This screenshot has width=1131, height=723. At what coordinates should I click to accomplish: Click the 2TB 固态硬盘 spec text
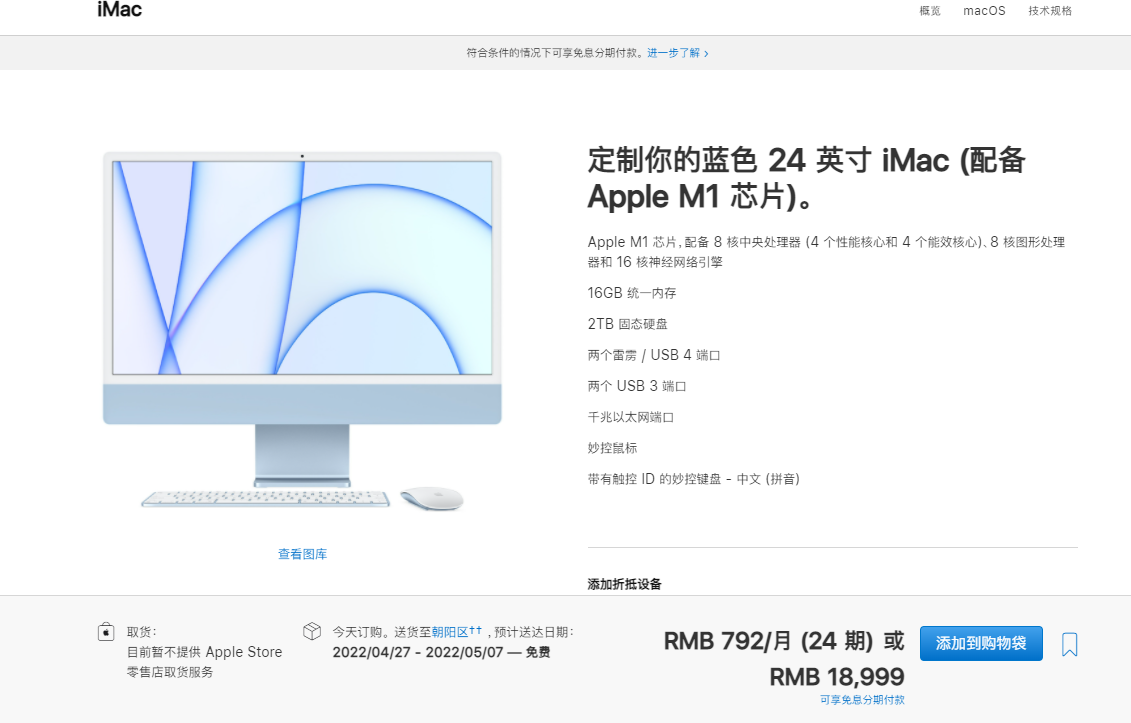[x=628, y=324]
